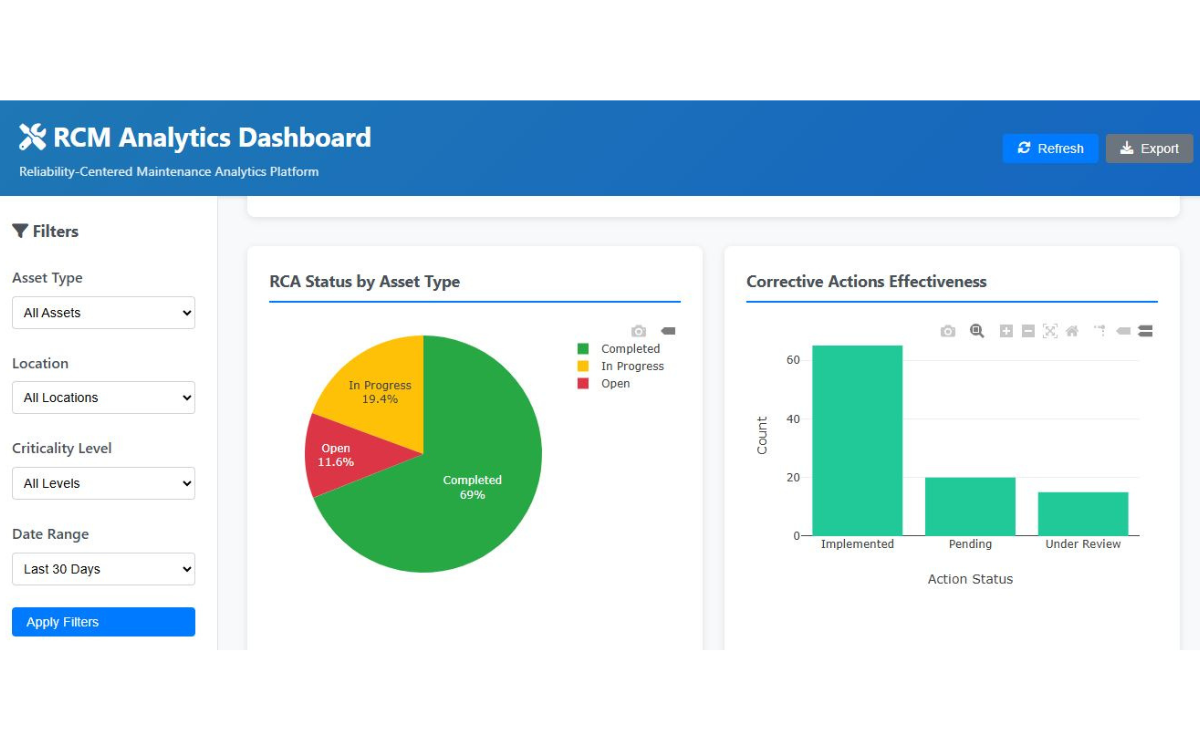Download the pie chart as an image
Screen dimensions: 1200x750
[x=638, y=330]
